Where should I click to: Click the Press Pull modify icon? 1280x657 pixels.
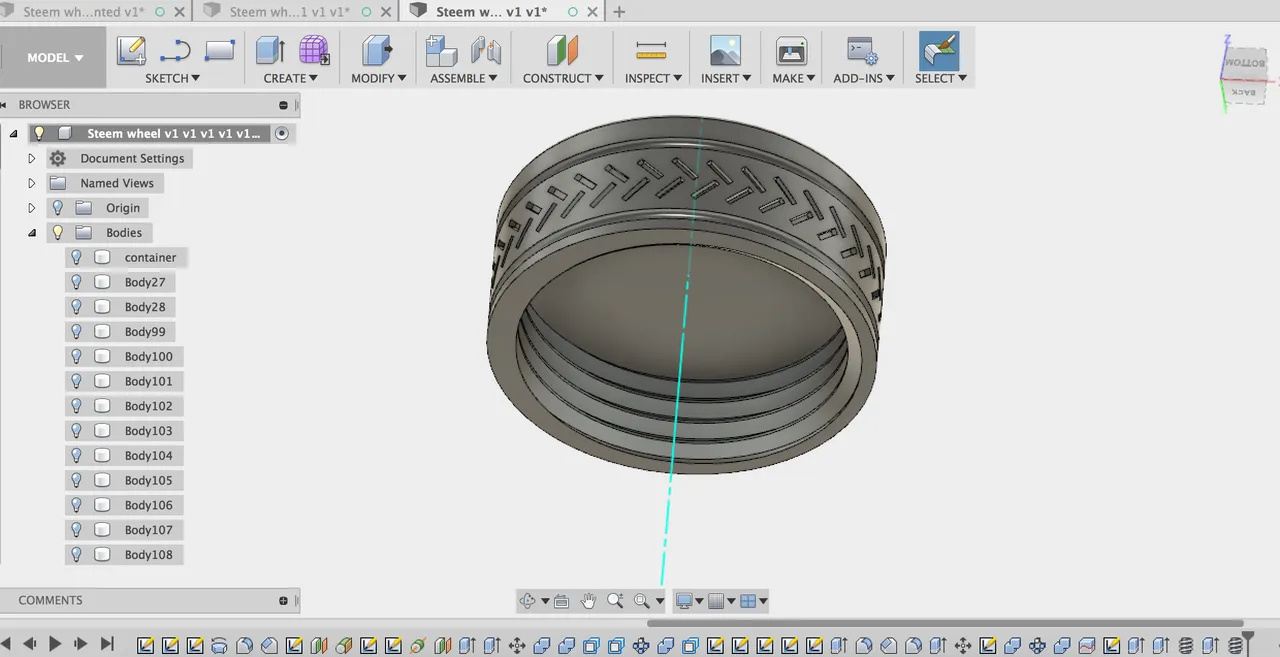click(376, 50)
